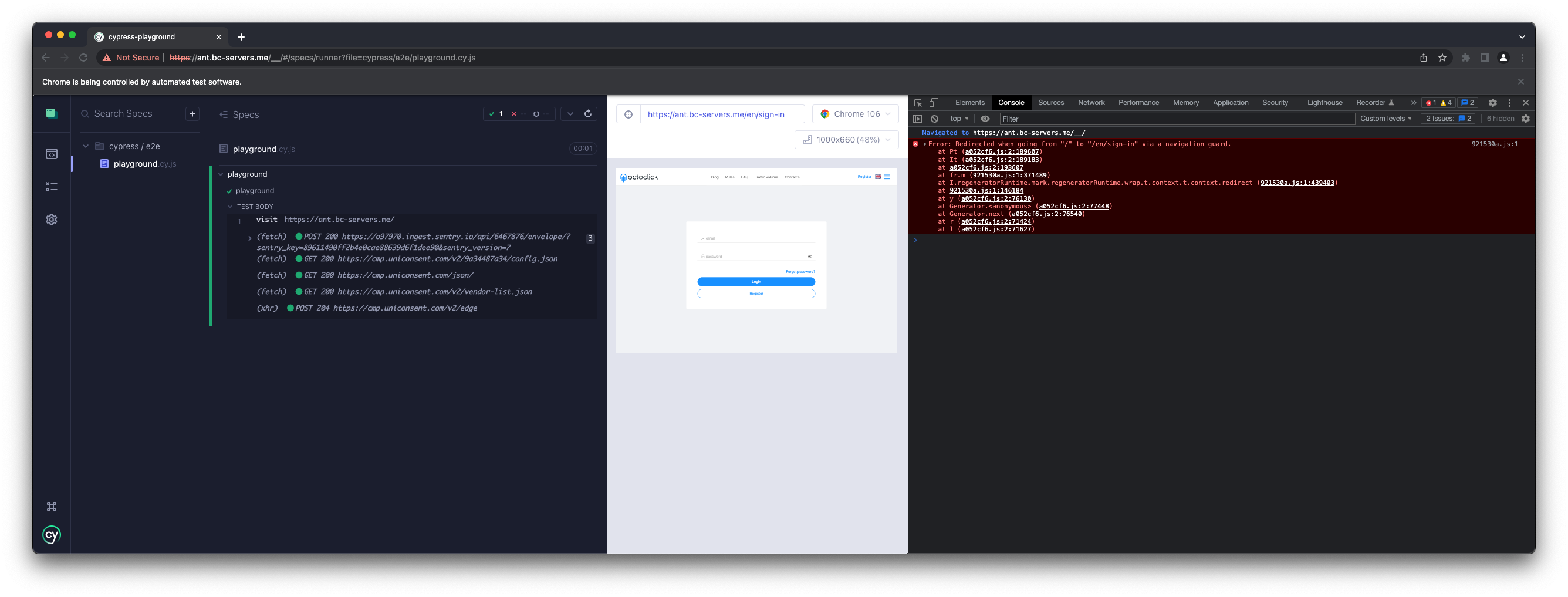
Task: Click the Login button on the sign-in page
Action: click(x=756, y=281)
